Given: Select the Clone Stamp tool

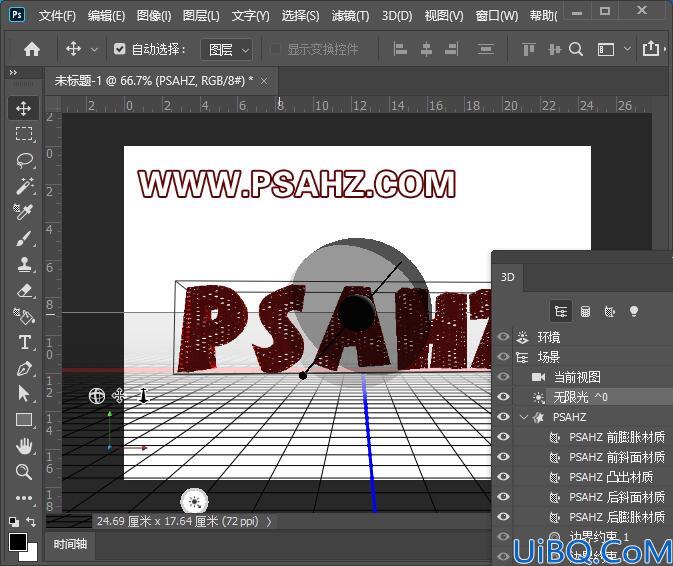Looking at the screenshot, I should pyautogui.click(x=24, y=264).
